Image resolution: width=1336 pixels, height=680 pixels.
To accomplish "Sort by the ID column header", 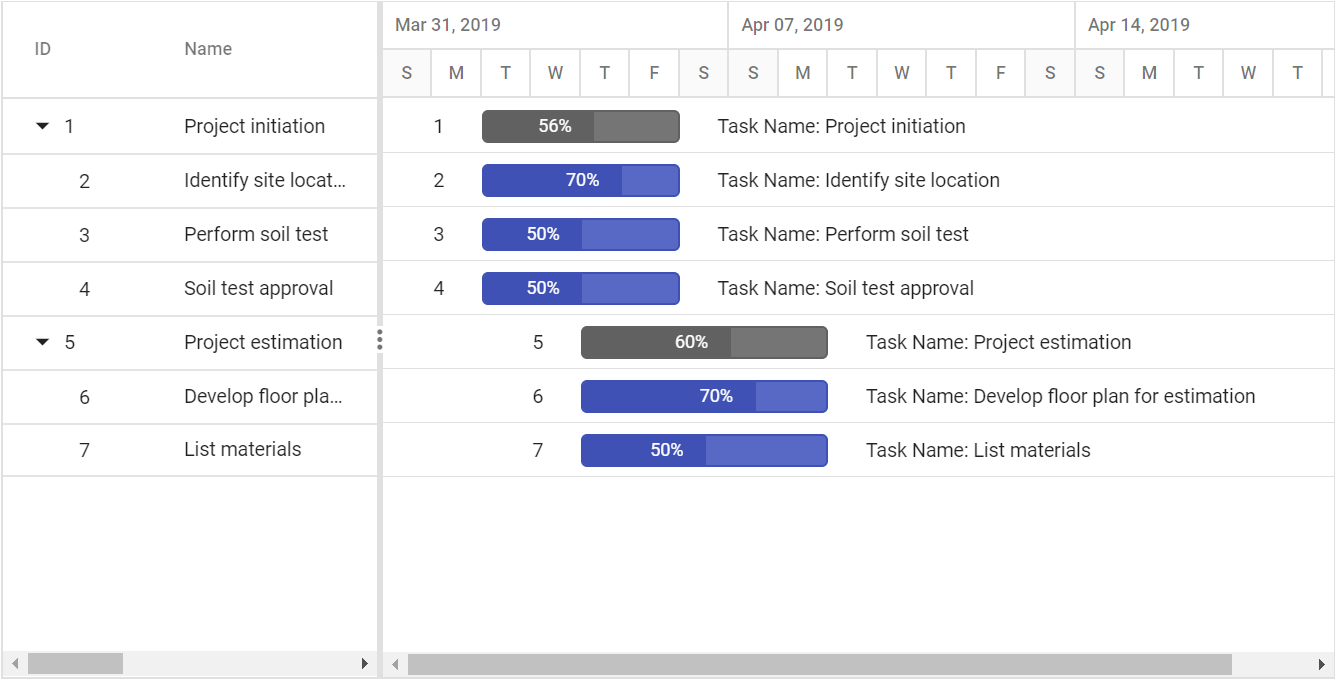I will 43,49.
